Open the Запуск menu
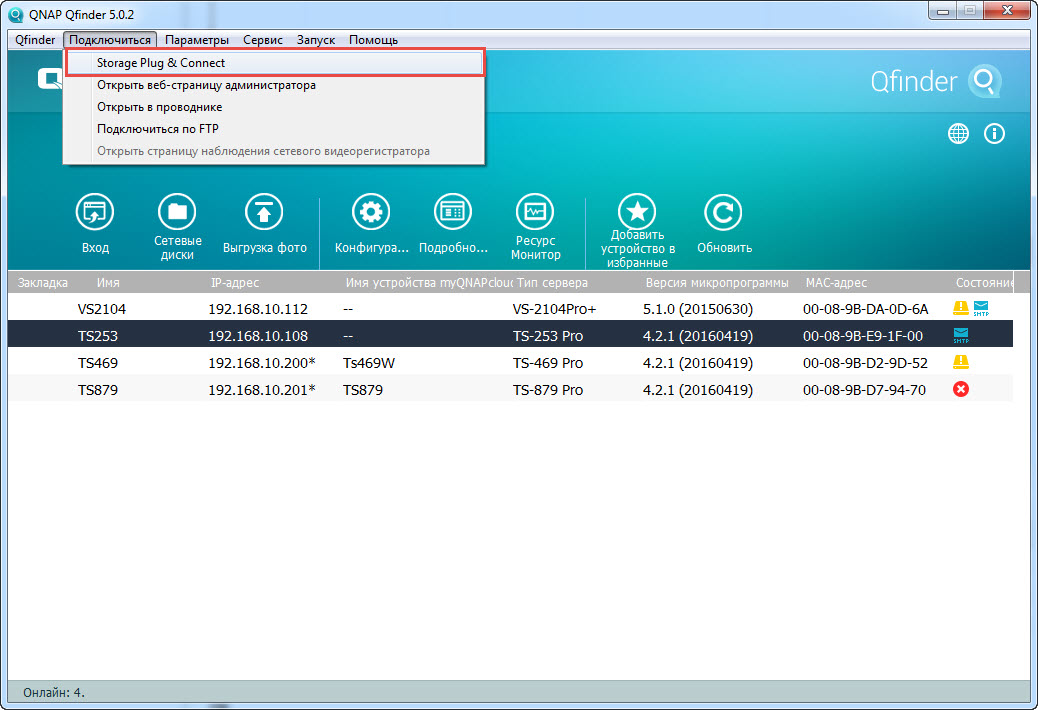The height and width of the screenshot is (710, 1038). pyautogui.click(x=316, y=40)
